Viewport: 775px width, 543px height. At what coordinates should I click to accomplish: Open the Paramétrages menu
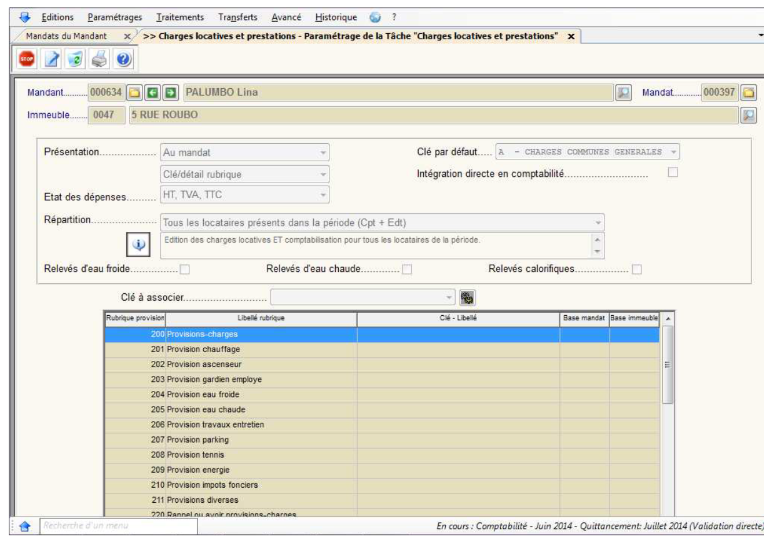point(114,17)
